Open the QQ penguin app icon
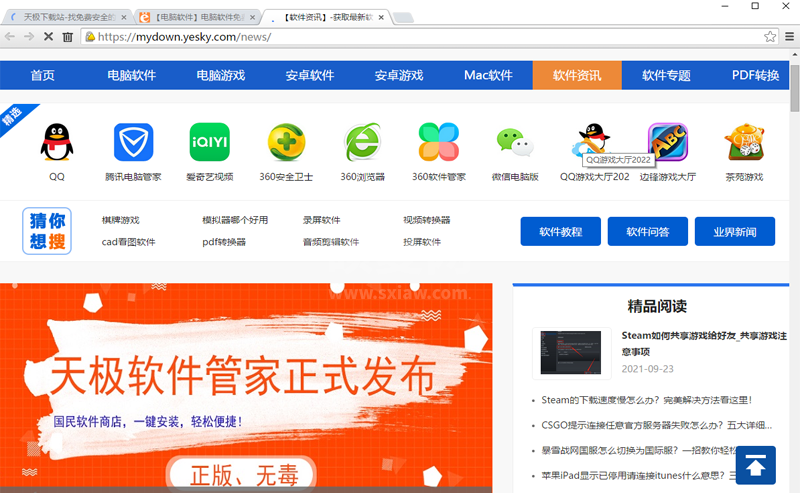The image size is (800, 493). coord(57,142)
